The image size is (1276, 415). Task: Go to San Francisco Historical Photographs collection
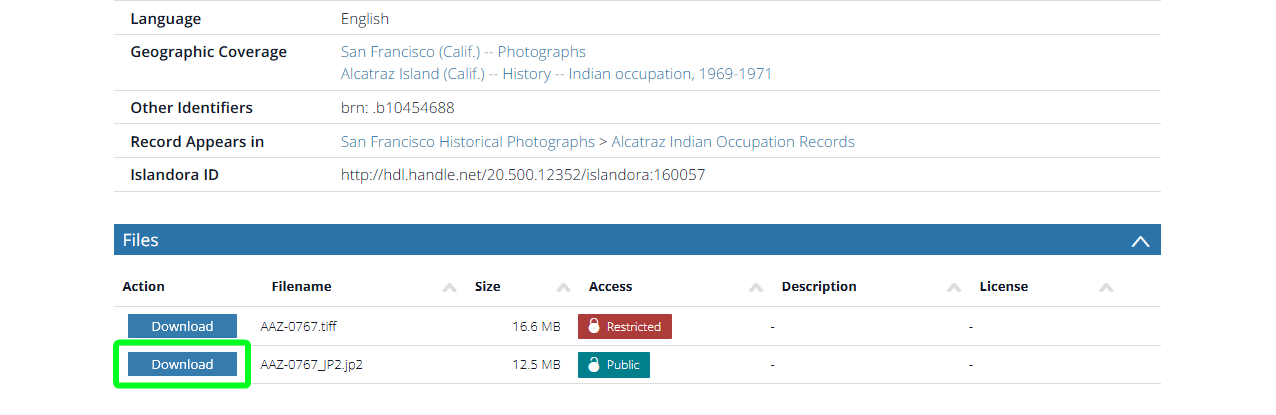[x=467, y=142]
